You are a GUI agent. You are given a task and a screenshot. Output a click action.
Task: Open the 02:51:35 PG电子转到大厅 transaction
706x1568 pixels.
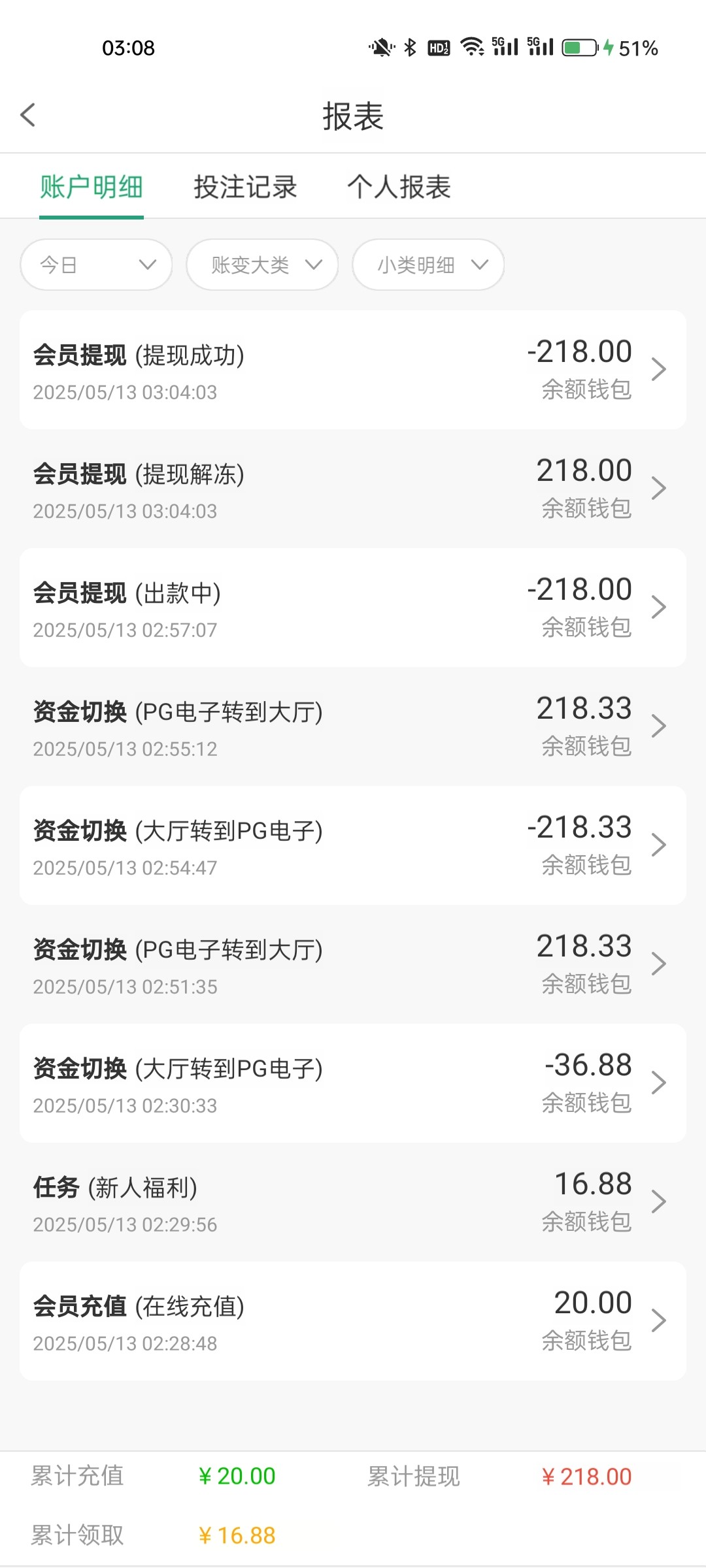[x=353, y=964]
